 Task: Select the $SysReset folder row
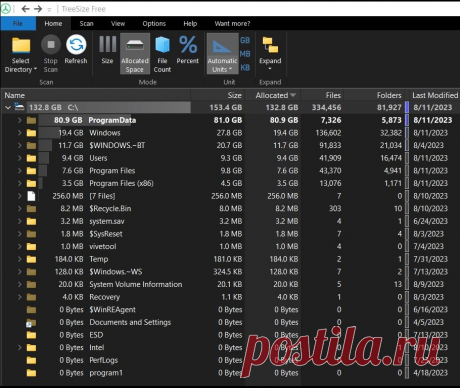(230, 234)
